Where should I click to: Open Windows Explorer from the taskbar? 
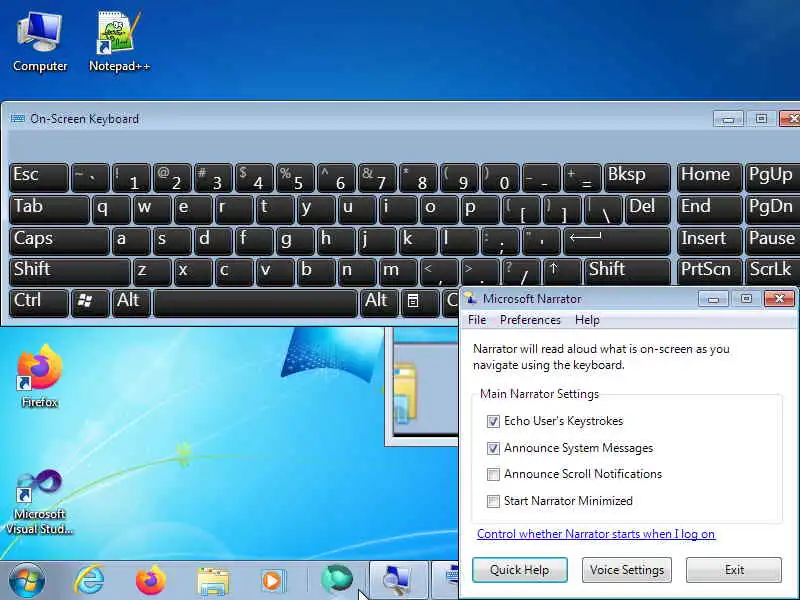(x=213, y=581)
